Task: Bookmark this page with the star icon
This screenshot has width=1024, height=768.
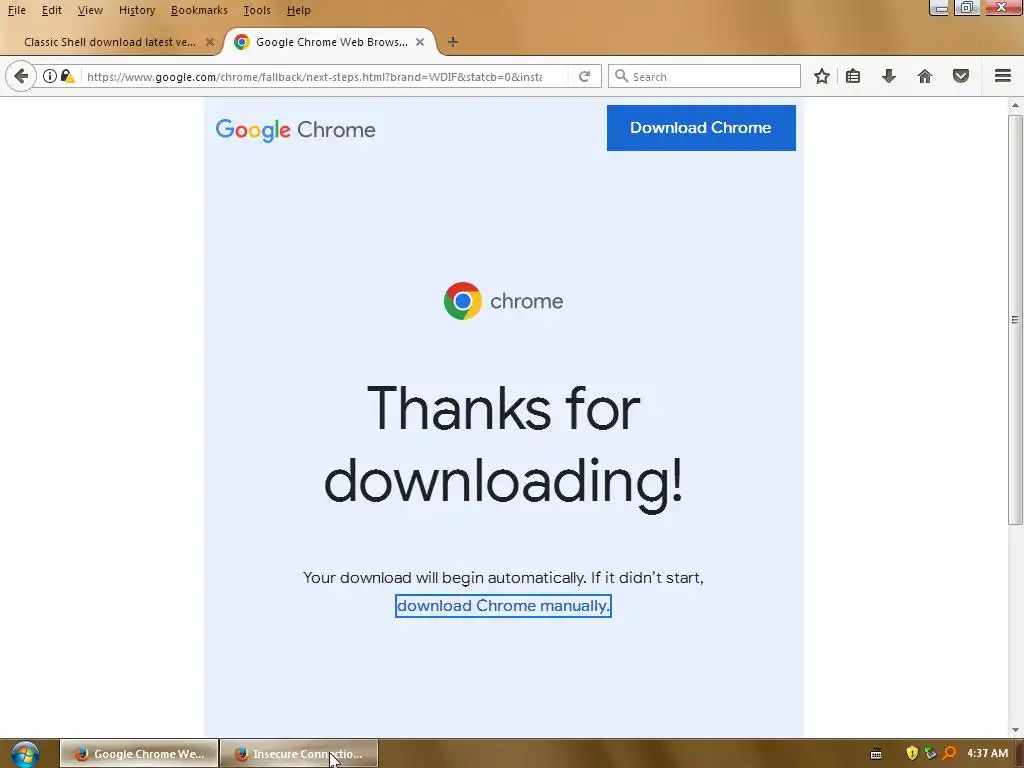Action: [x=822, y=76]
